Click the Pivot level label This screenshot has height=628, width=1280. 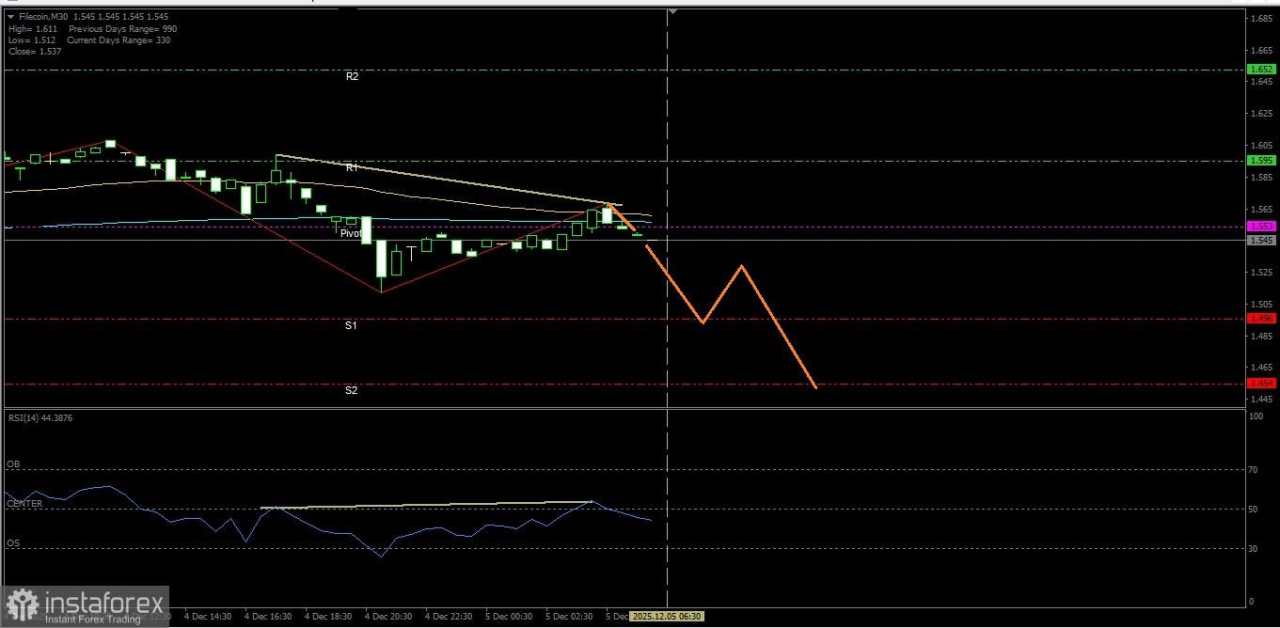pos(351,233)
